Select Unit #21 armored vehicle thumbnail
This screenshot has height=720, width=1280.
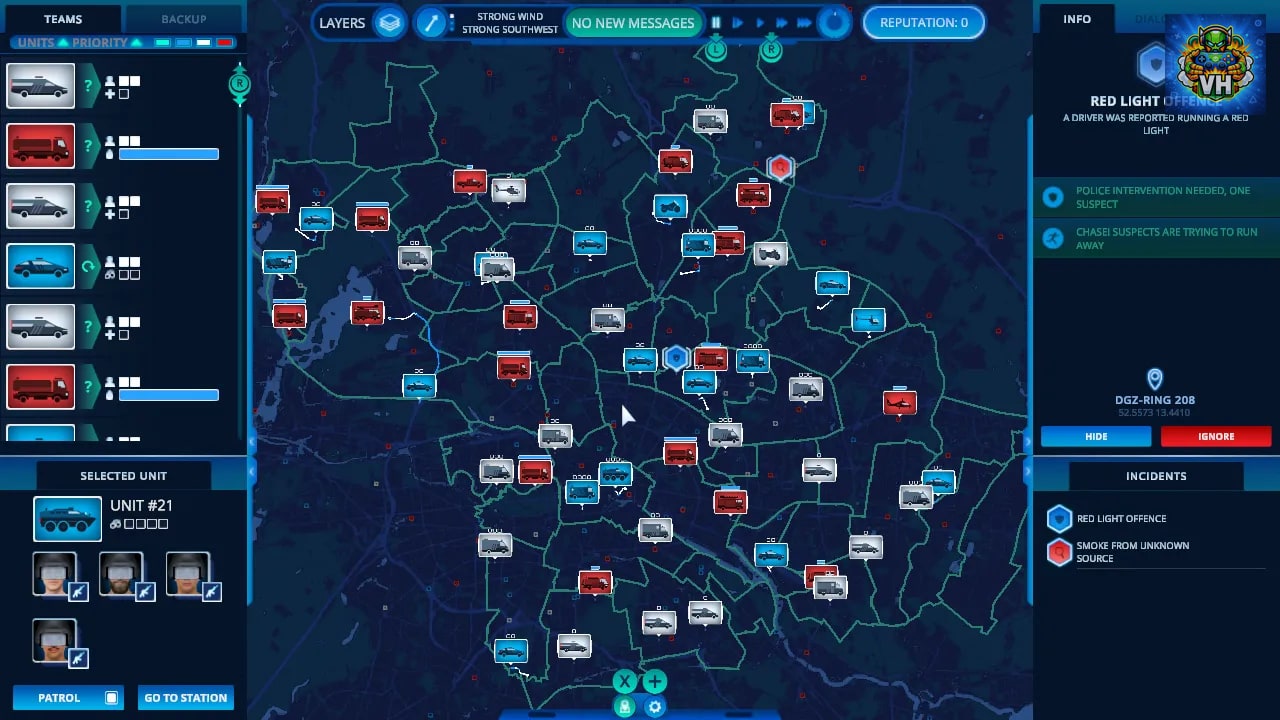[x=68, y=518]
